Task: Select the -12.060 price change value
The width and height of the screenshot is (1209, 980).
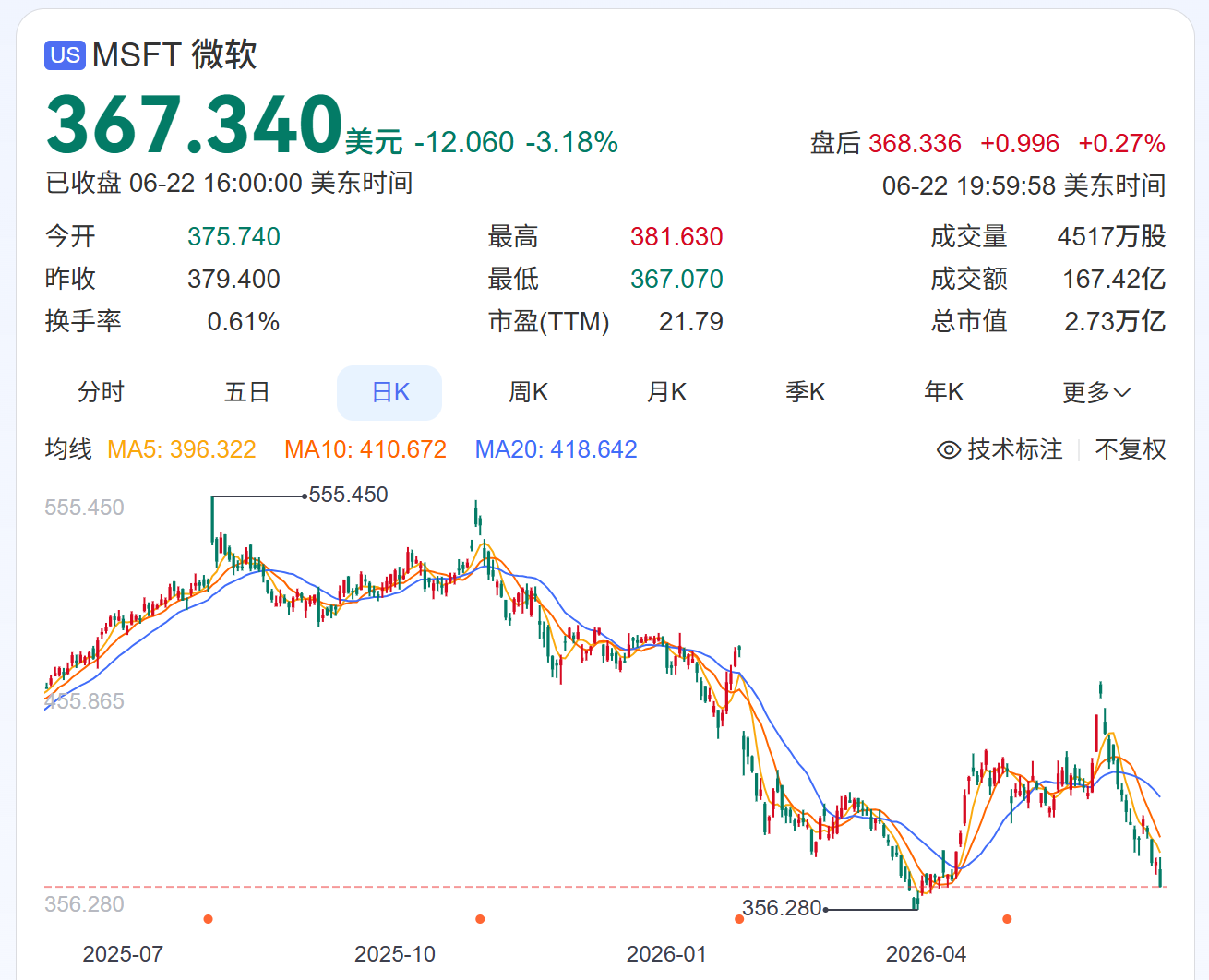Action: [464, 142]
